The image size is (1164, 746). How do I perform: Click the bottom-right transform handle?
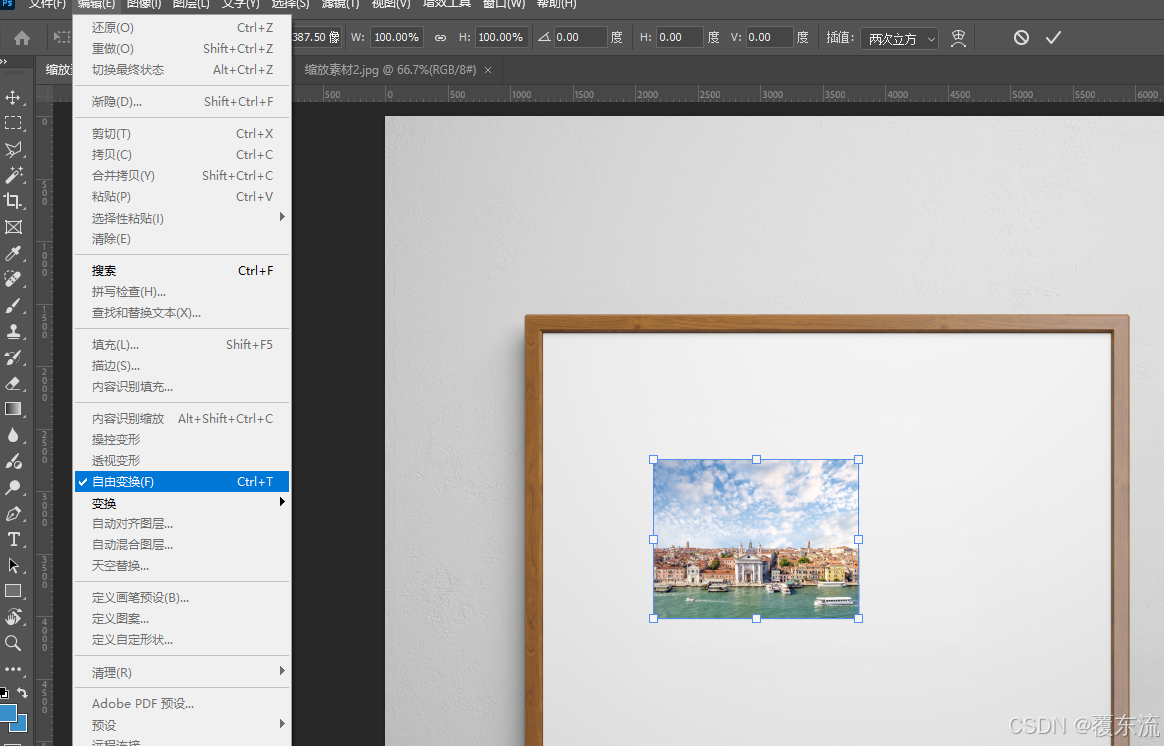tap(859, 618)
